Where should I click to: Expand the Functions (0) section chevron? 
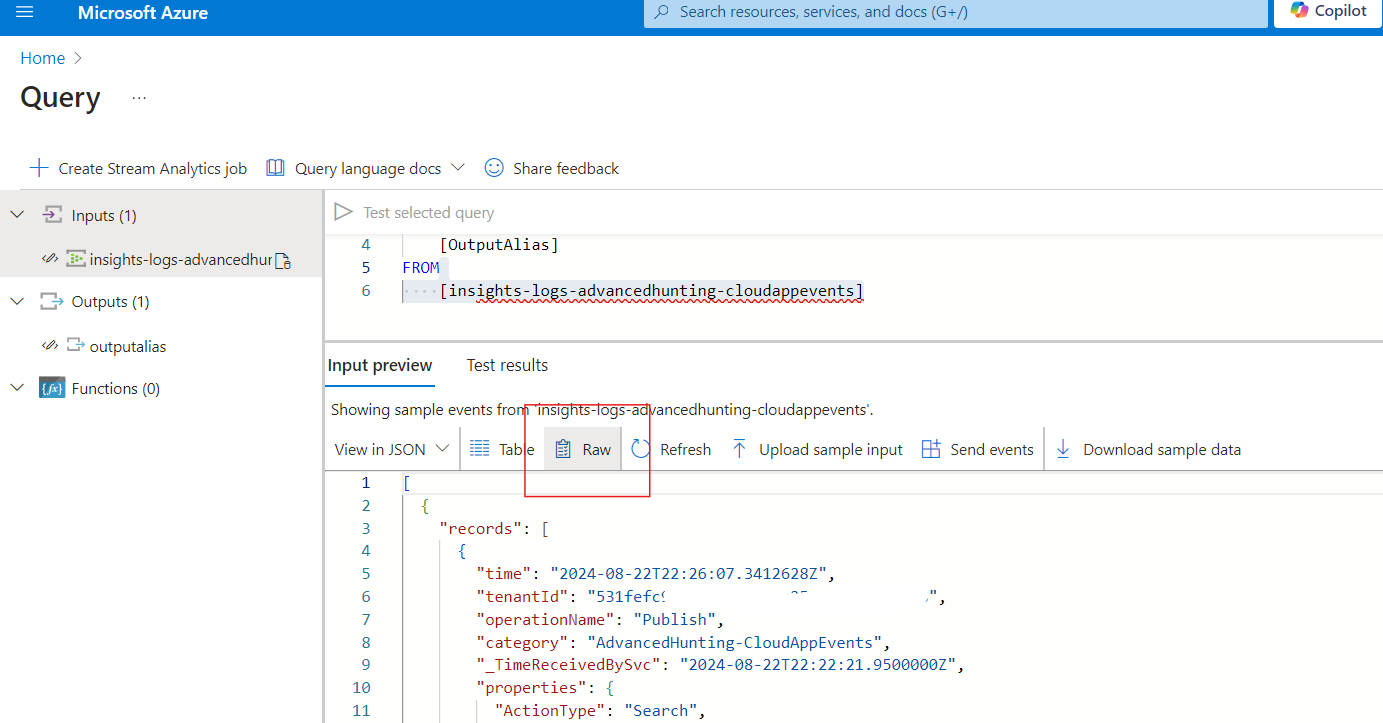(17, 388)
